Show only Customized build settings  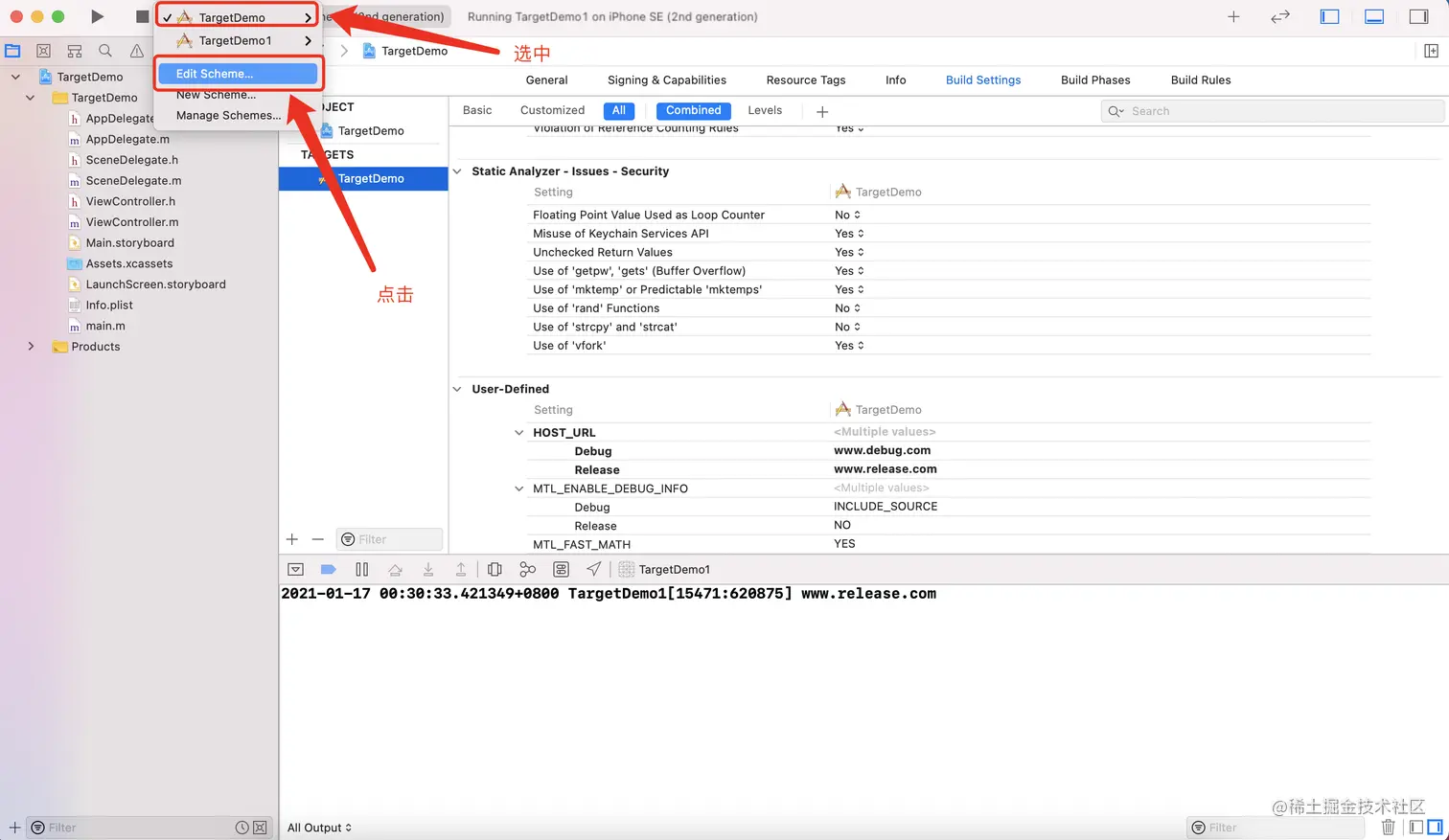pos(552,110)
